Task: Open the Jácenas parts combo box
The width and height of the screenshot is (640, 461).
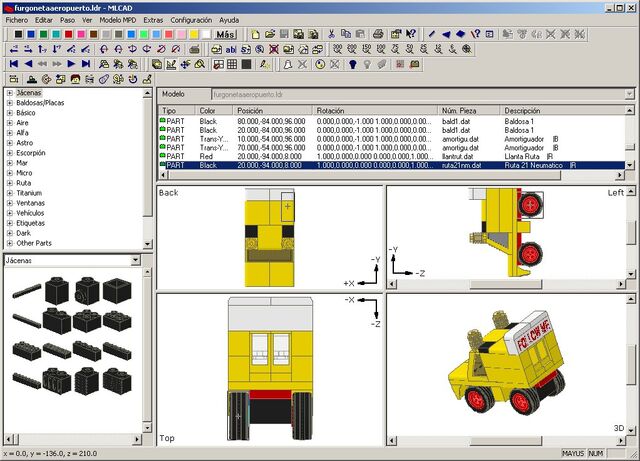Action: pyautogui.click(x=72, y=261)
